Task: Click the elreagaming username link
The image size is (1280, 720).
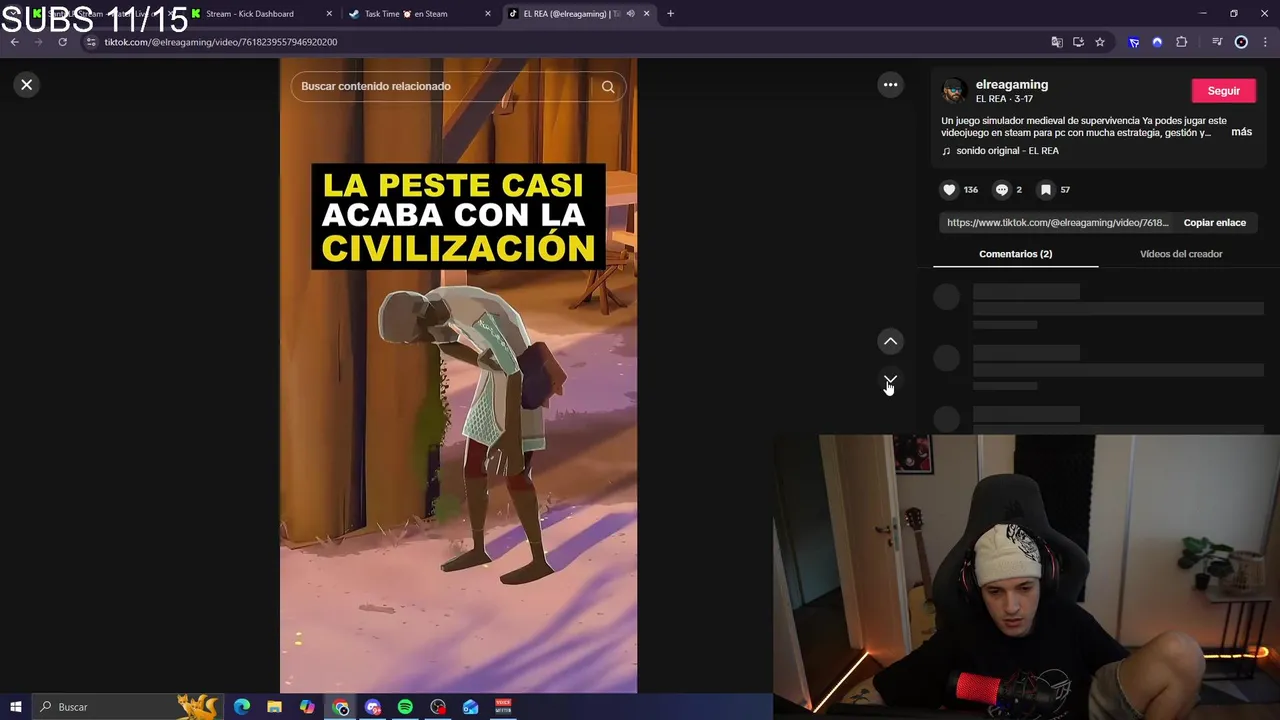Action: [x=1012, y=85]
